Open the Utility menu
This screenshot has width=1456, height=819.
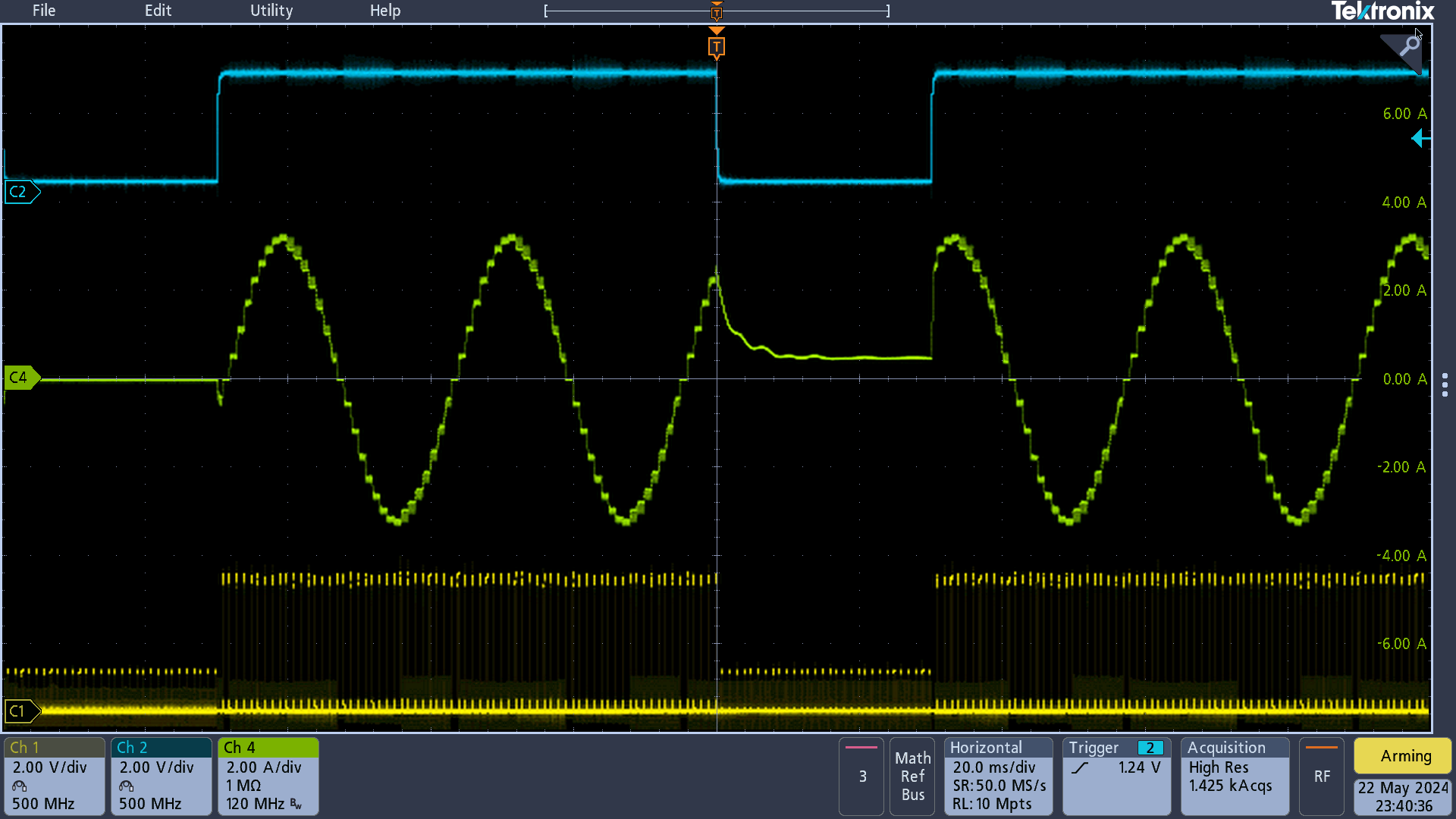(x=271, y=10)
